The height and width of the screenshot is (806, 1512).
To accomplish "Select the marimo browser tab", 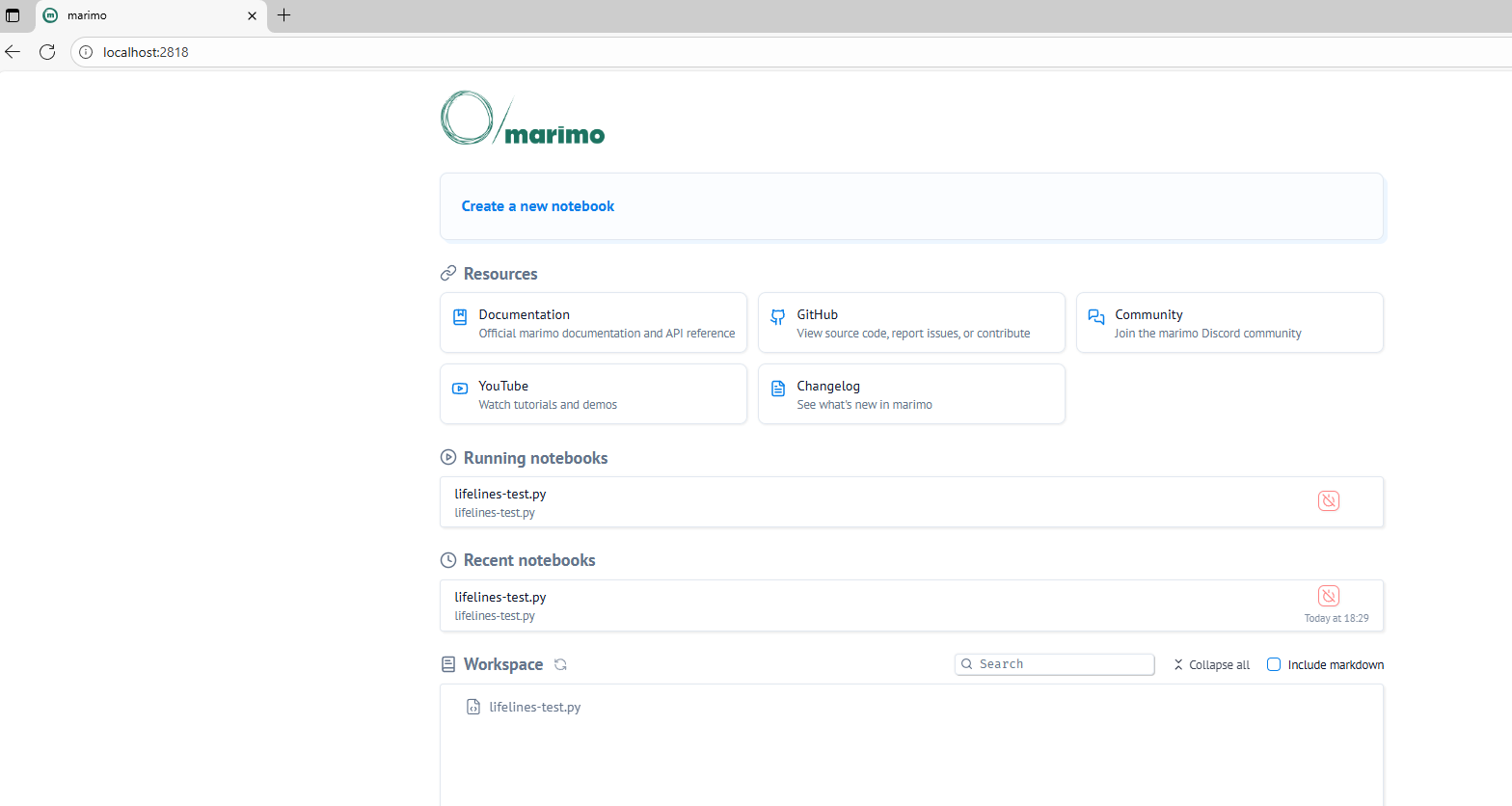I will (145, 15).
